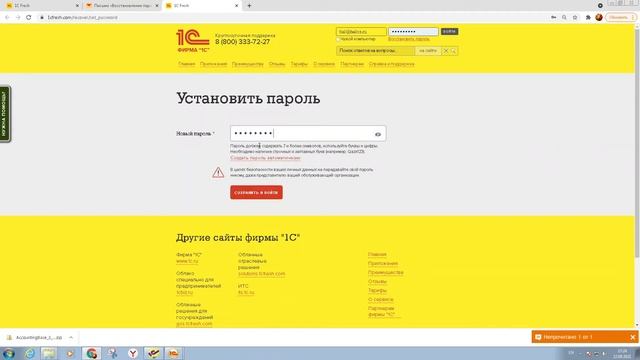Bookmark this page with the star icon
The image size is (640, 360).
point(575,18)
